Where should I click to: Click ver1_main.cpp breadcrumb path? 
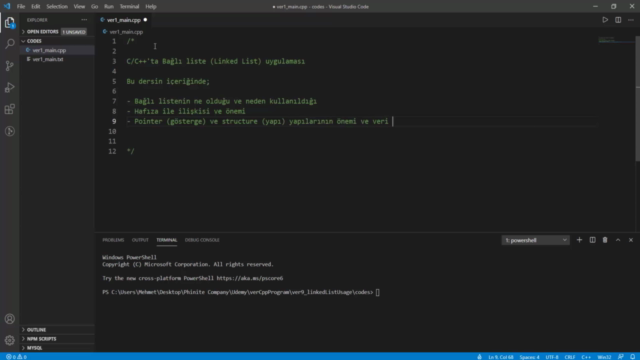tap(126, 31)
